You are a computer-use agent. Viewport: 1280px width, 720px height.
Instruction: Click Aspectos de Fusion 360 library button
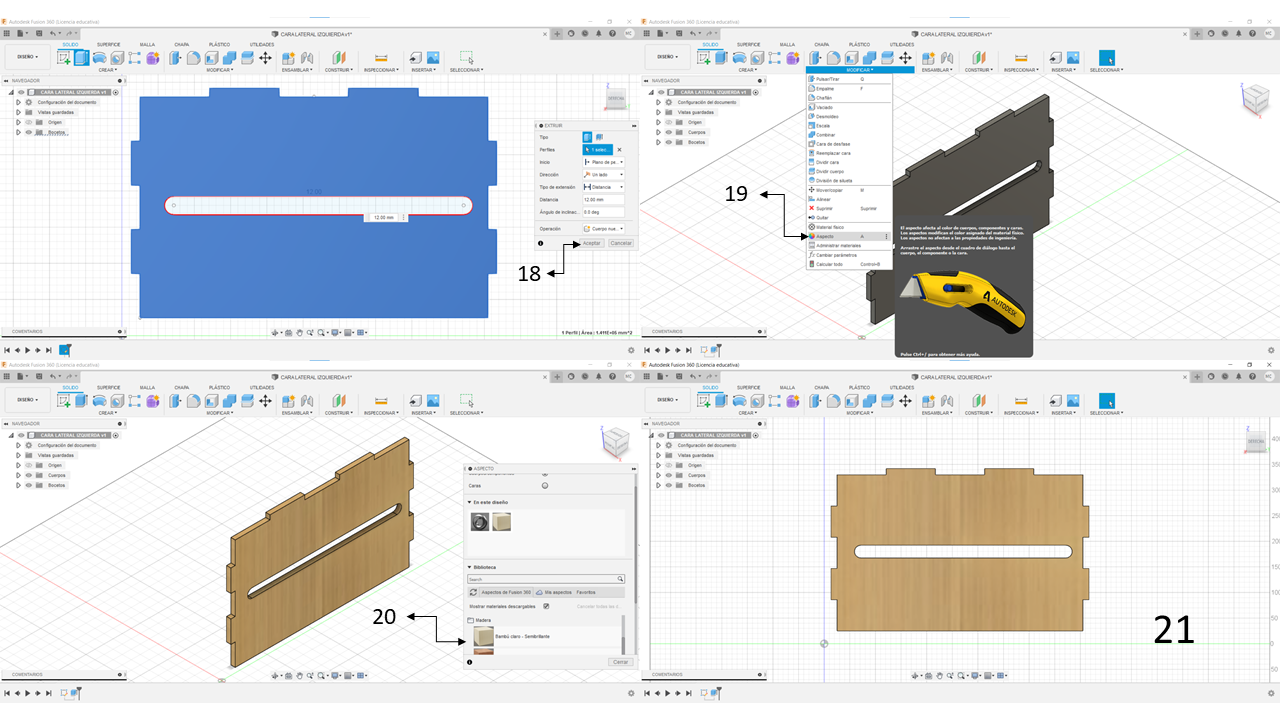point(505,592)
